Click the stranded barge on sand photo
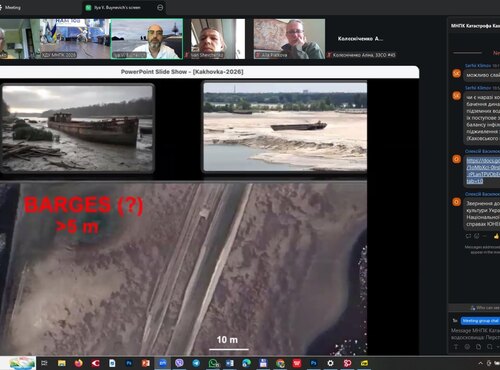 [x=285, y=127]
